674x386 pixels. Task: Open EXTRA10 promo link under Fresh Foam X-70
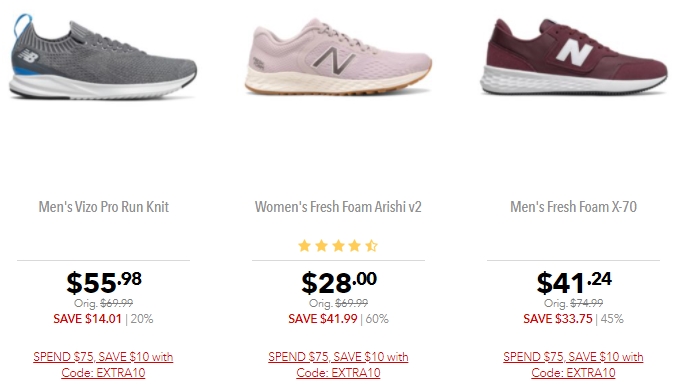tap(573, 365)
